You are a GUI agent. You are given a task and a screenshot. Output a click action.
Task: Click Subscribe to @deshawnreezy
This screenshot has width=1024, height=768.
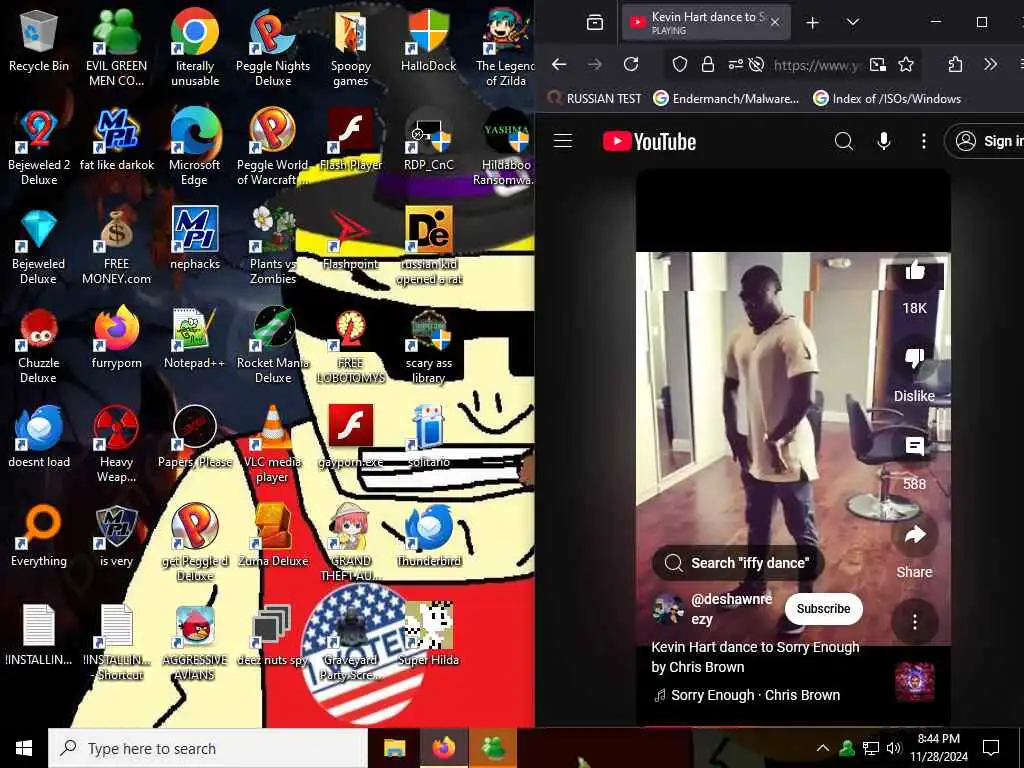pyautogui.click(x=823, y=609)
